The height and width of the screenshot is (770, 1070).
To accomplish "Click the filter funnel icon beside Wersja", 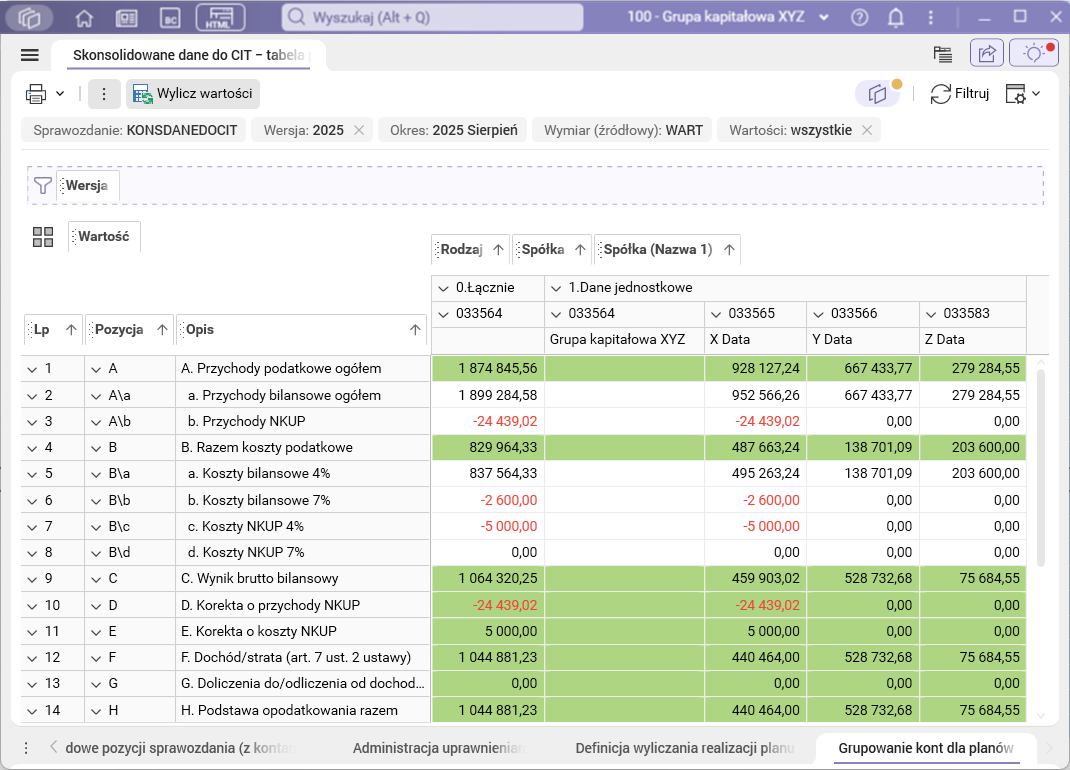I will [x=42, y=185].
